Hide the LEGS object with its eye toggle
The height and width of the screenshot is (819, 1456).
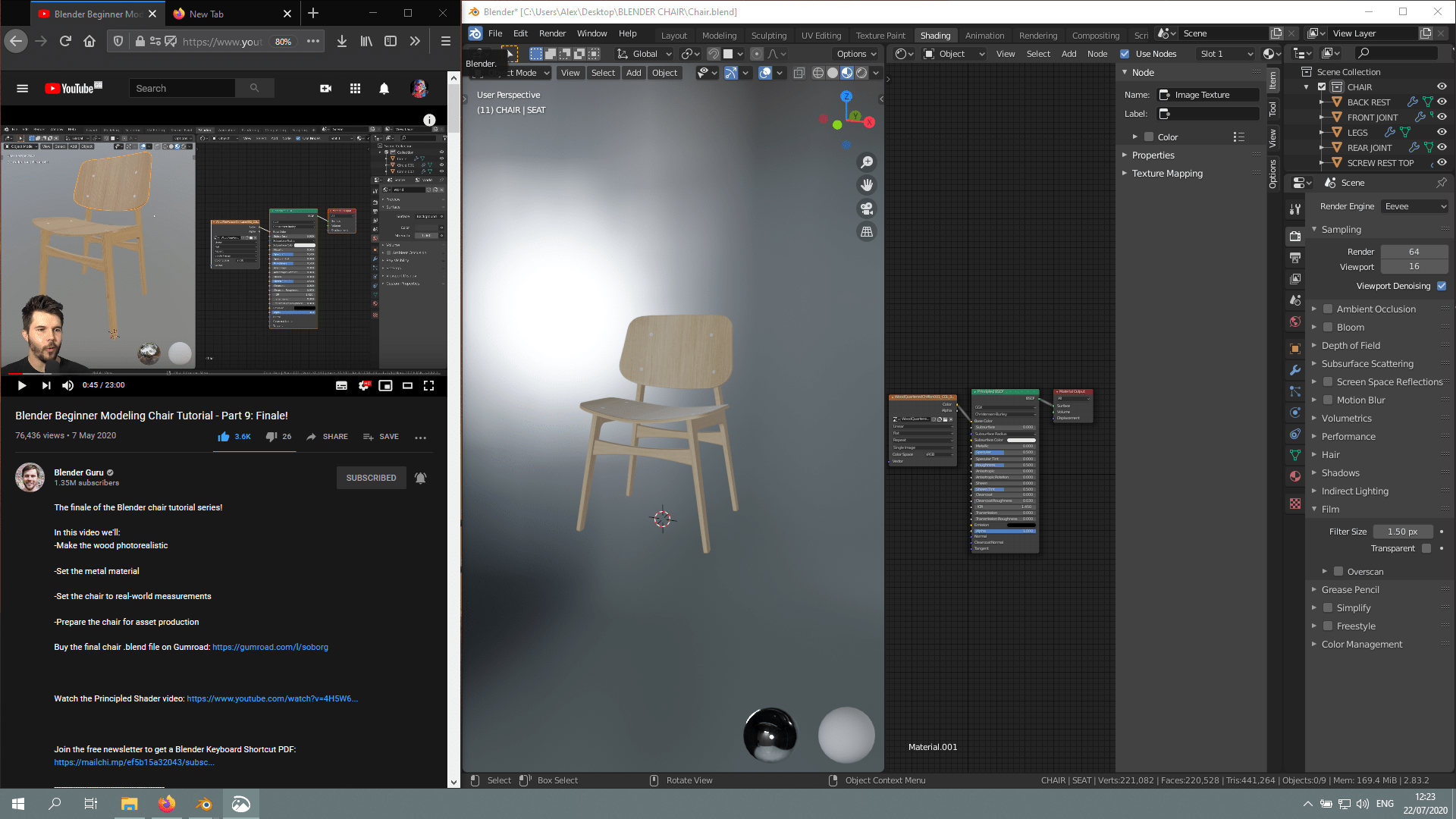point(1442,132)
